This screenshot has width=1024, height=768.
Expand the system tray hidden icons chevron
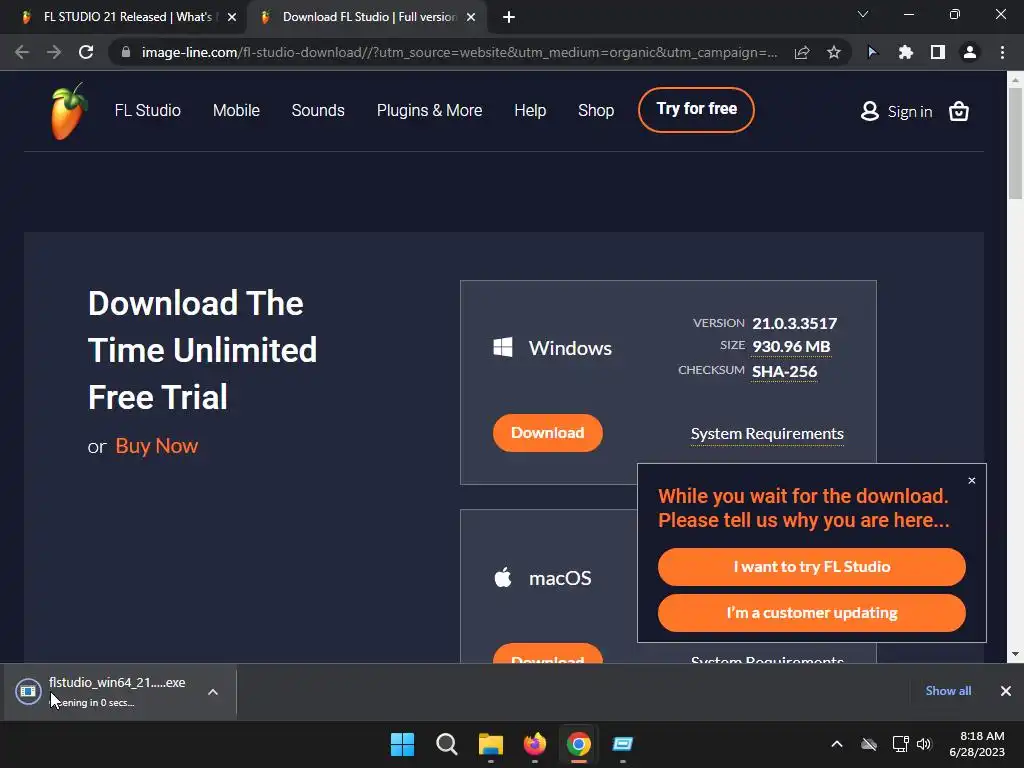click(837, 744)
